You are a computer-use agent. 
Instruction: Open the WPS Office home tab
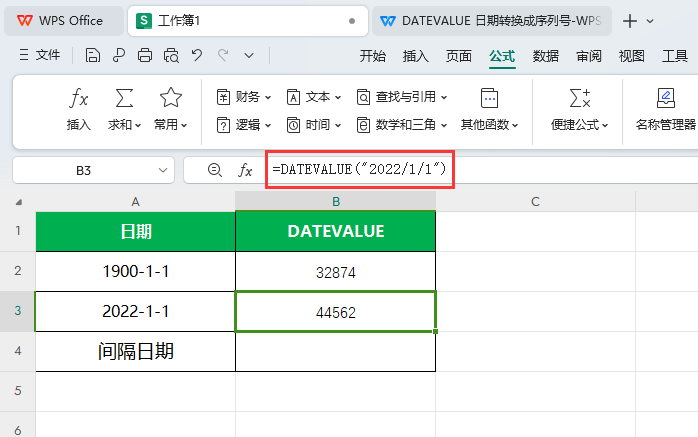click(63, 21)
